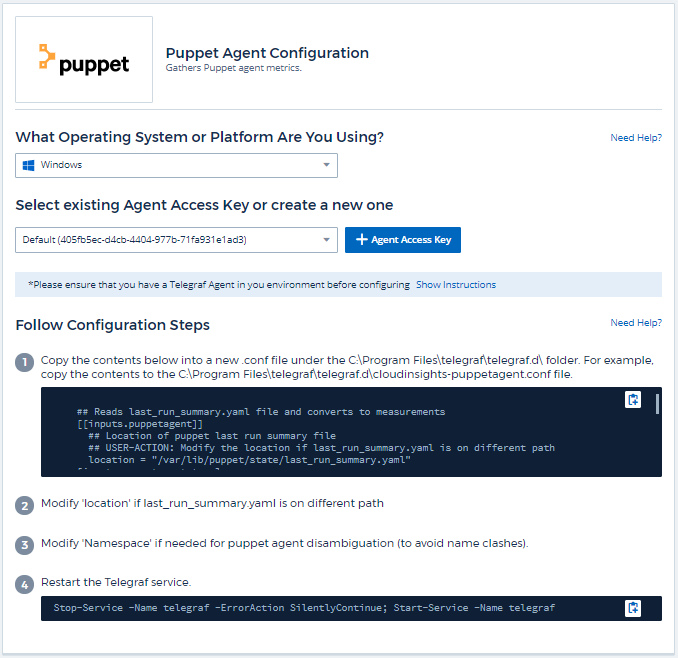Click the [[inputs.puppetagent]] line in code
The image size is (678, 658).
point(140,424)
